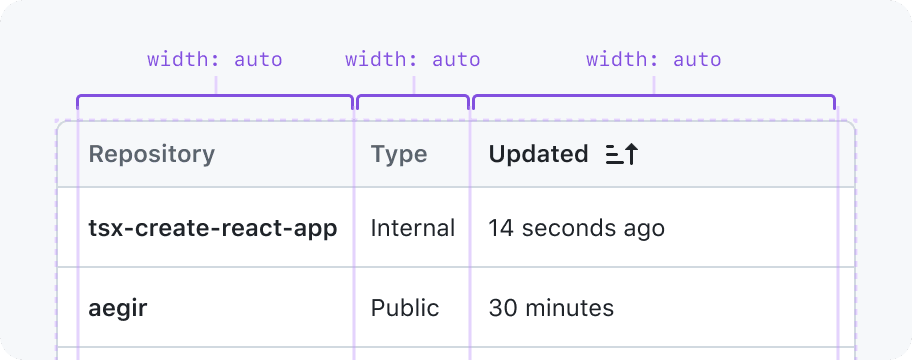912x360 pixels.
Task: Click empty header area right of sort icon
Action: pyautogui.click(x=738, y=155)
